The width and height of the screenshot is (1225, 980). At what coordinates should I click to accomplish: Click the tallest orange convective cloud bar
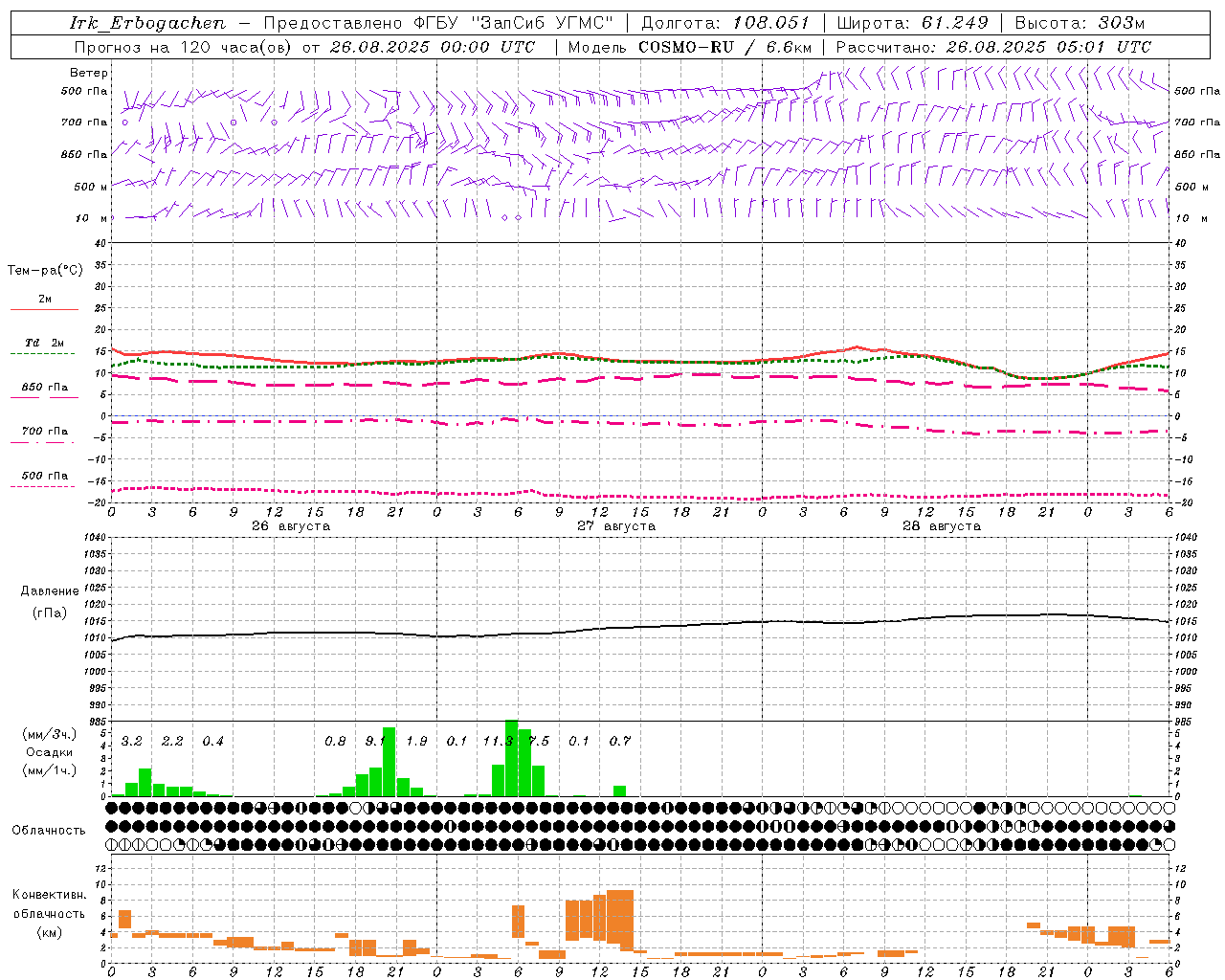620,918
